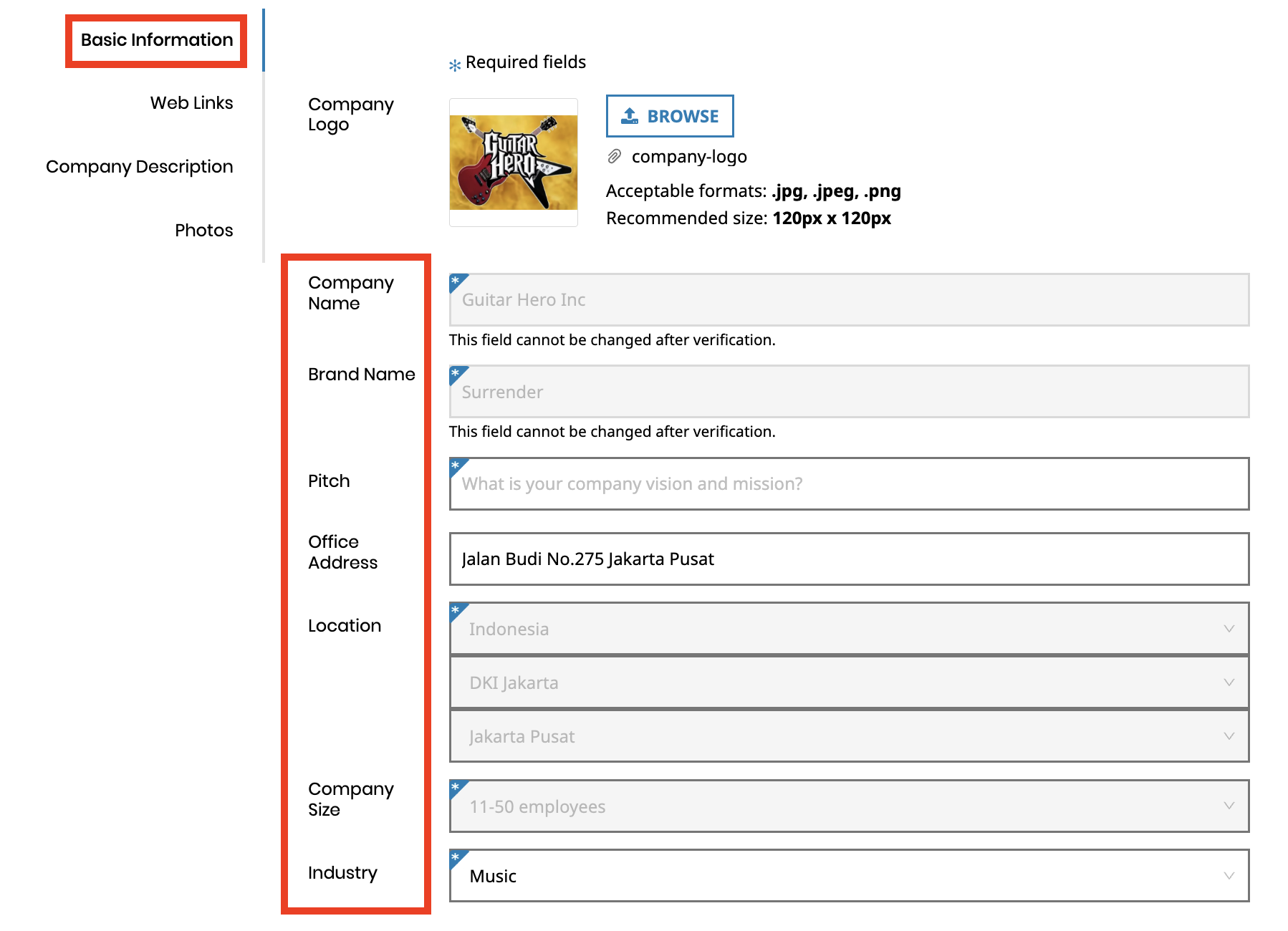Click the BROWSE upload button

pyautogui.click(x=670, y=116)
